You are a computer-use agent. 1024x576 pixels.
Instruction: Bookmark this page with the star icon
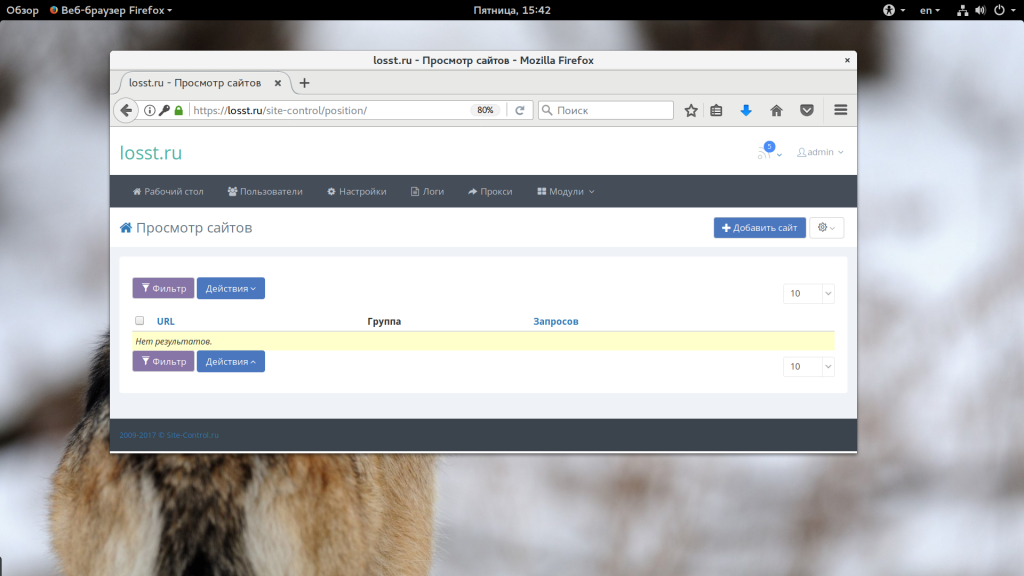point(691,110)
